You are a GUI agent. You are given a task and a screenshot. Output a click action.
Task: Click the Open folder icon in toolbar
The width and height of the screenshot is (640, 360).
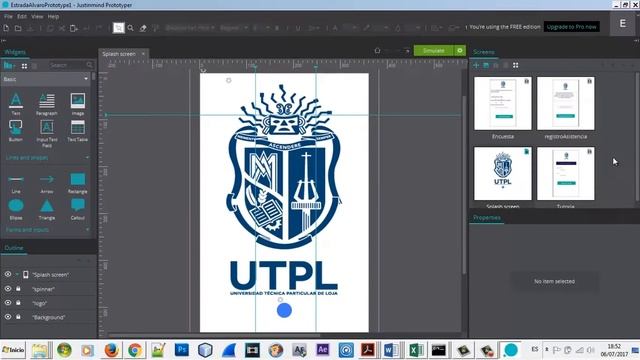tap(18, 28)
